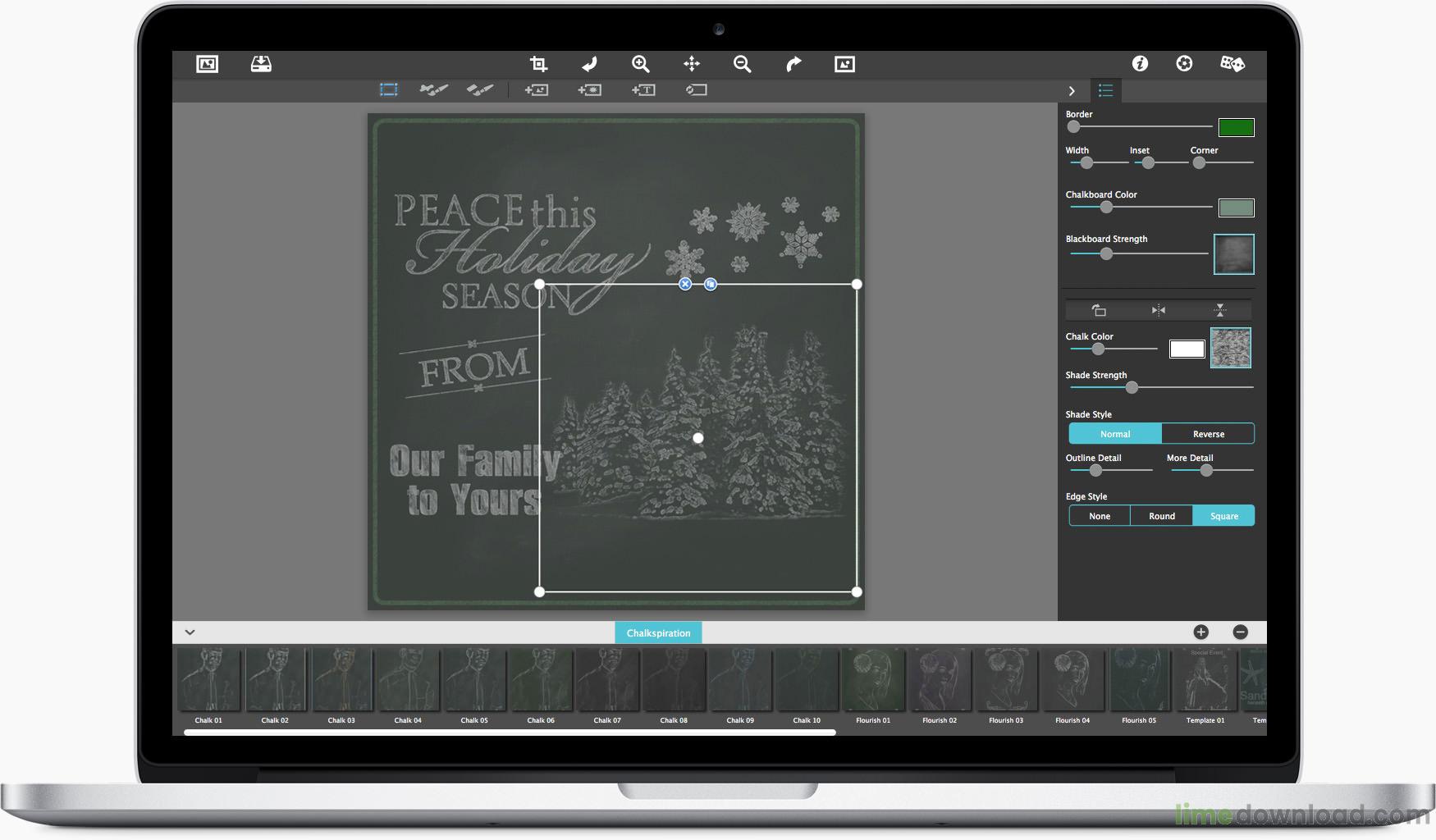Rotate layer using the rotate icon
This screenshot has width=1436, height=840.
(1099, 310)
